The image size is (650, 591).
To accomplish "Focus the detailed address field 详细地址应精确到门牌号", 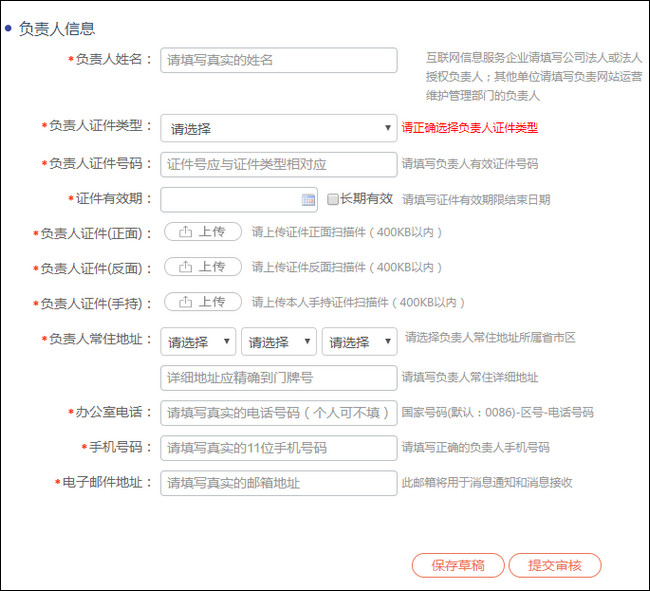I will click(x=279, y=378).
